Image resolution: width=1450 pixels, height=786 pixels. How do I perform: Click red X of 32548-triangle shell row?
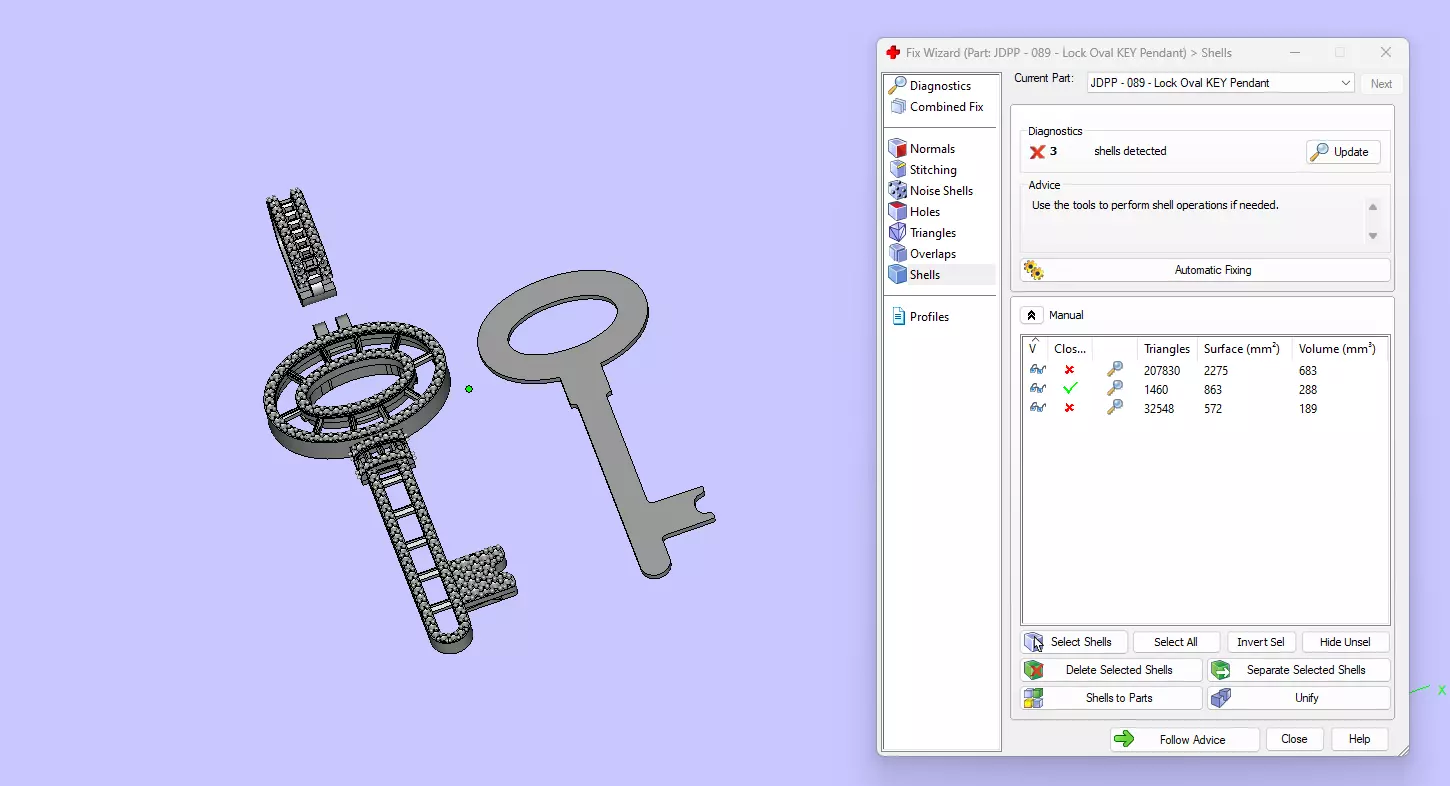1070,408
